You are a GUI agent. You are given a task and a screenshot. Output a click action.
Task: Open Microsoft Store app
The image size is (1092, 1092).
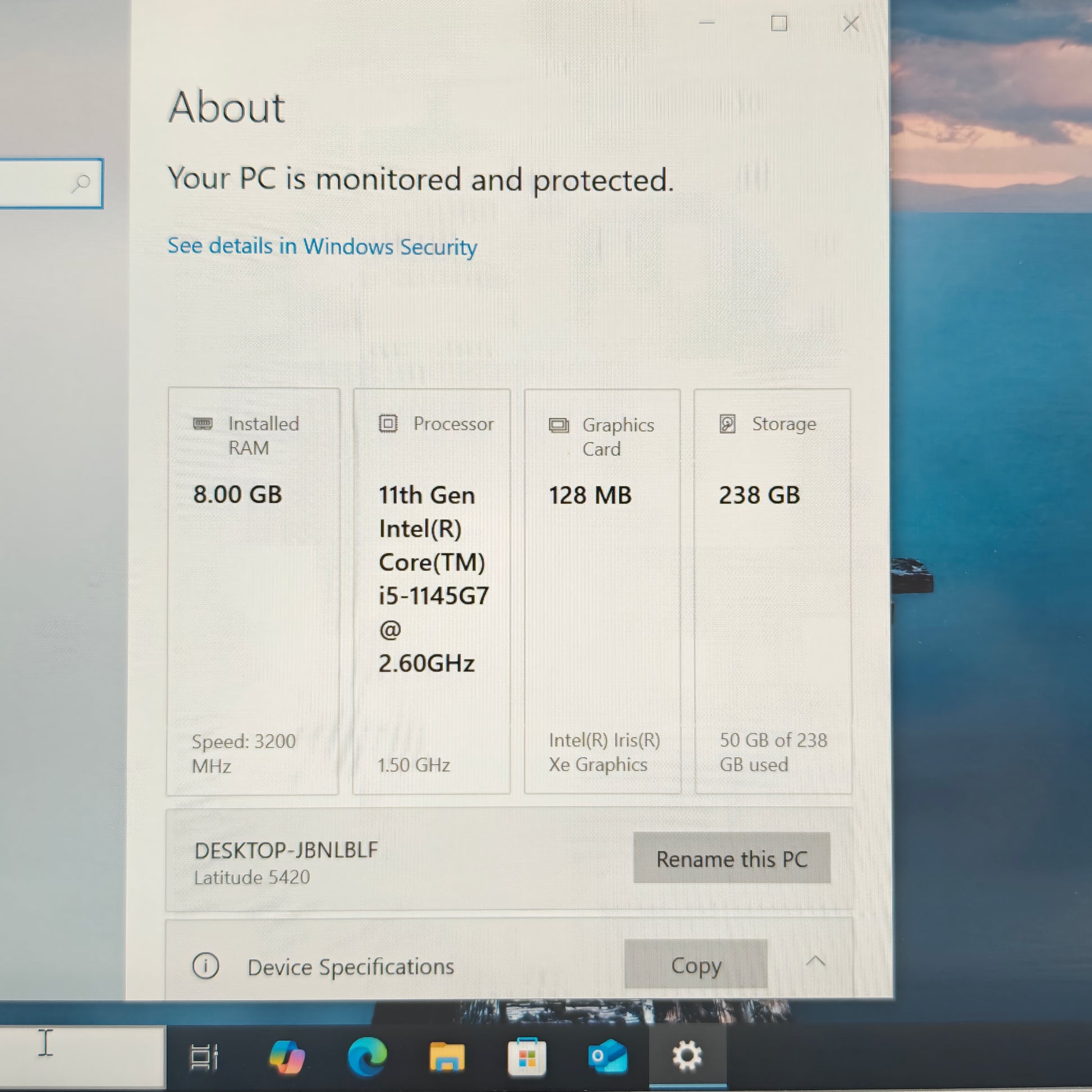(527, 1057)
